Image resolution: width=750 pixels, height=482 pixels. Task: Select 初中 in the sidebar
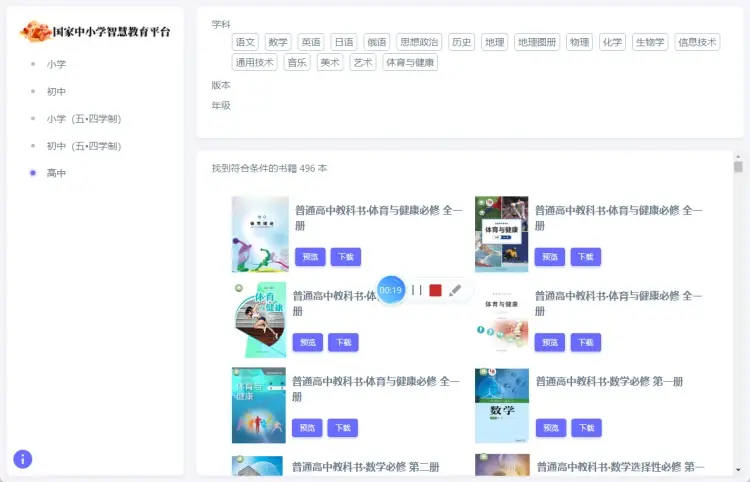pos(56,91)
